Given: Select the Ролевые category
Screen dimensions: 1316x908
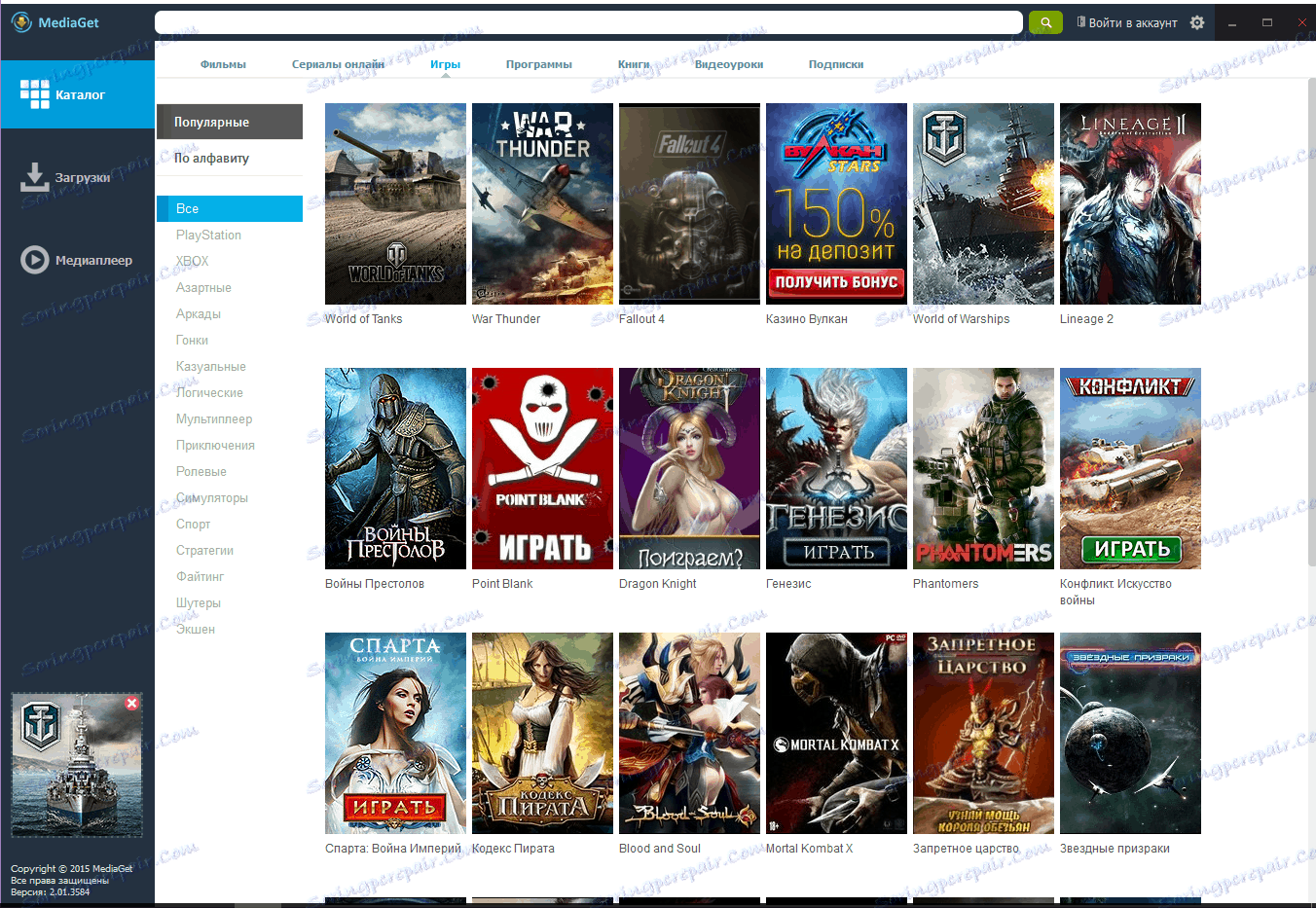Looking at the screenshot, I should tap(201, 471).
